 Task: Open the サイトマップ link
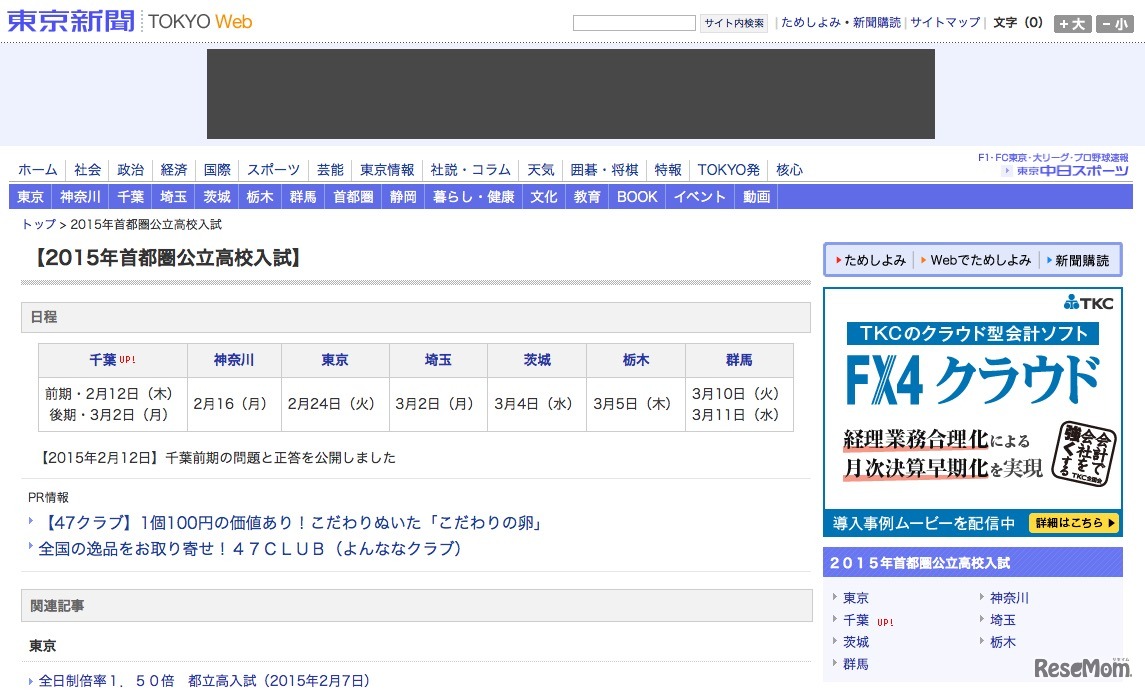942,22
